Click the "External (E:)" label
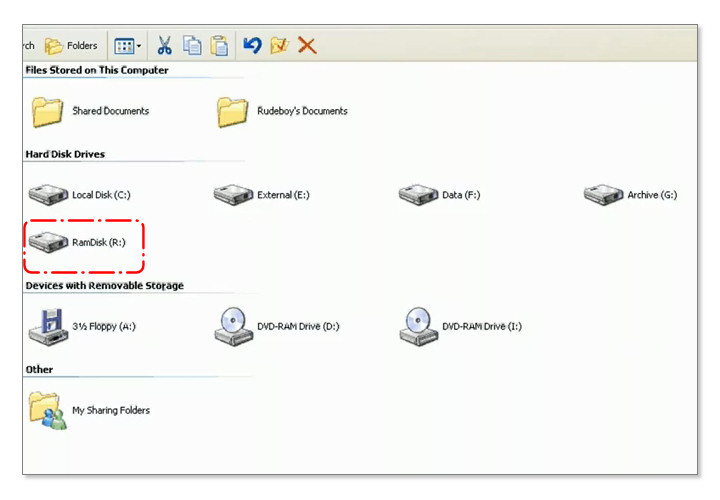The image size is (720, 500). [x=283, y=195]
